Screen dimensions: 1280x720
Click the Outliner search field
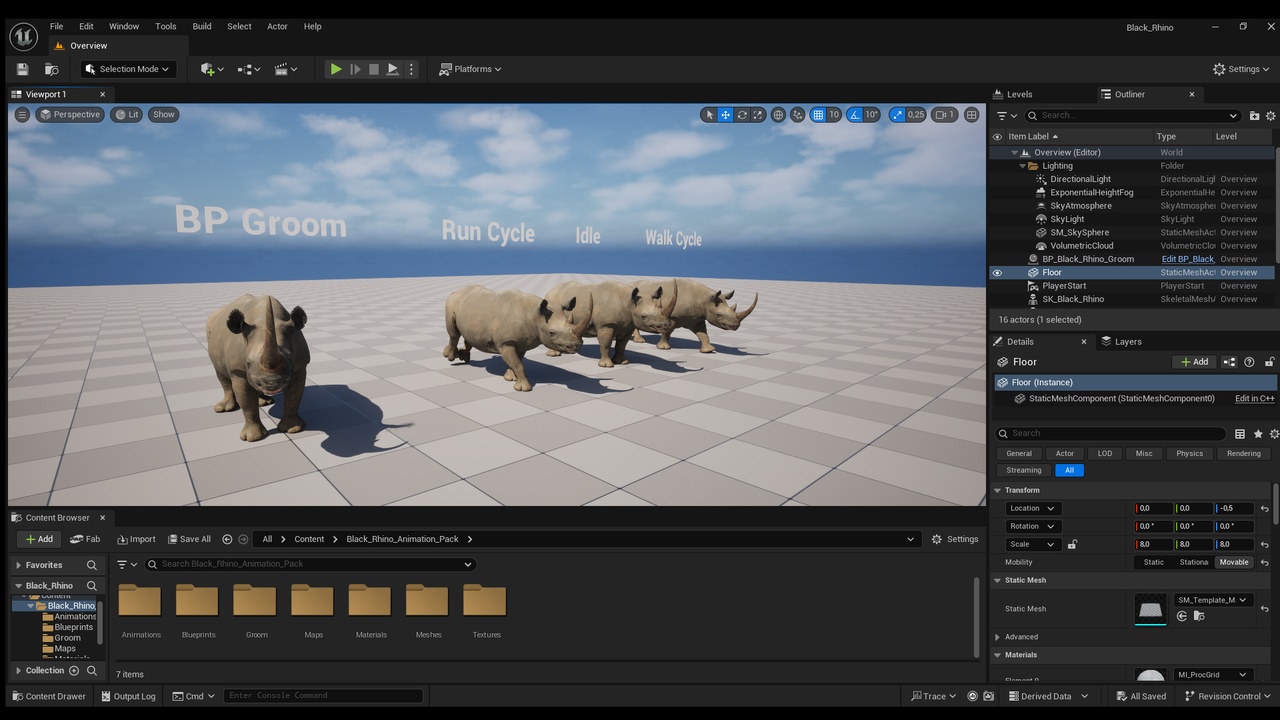tap(1133, 116)
